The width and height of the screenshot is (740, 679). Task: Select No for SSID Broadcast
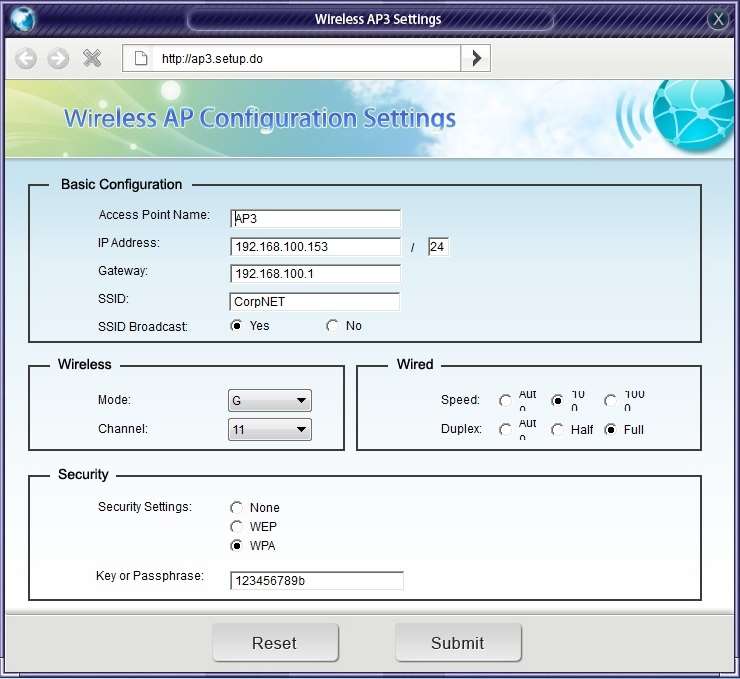[332, 326]
